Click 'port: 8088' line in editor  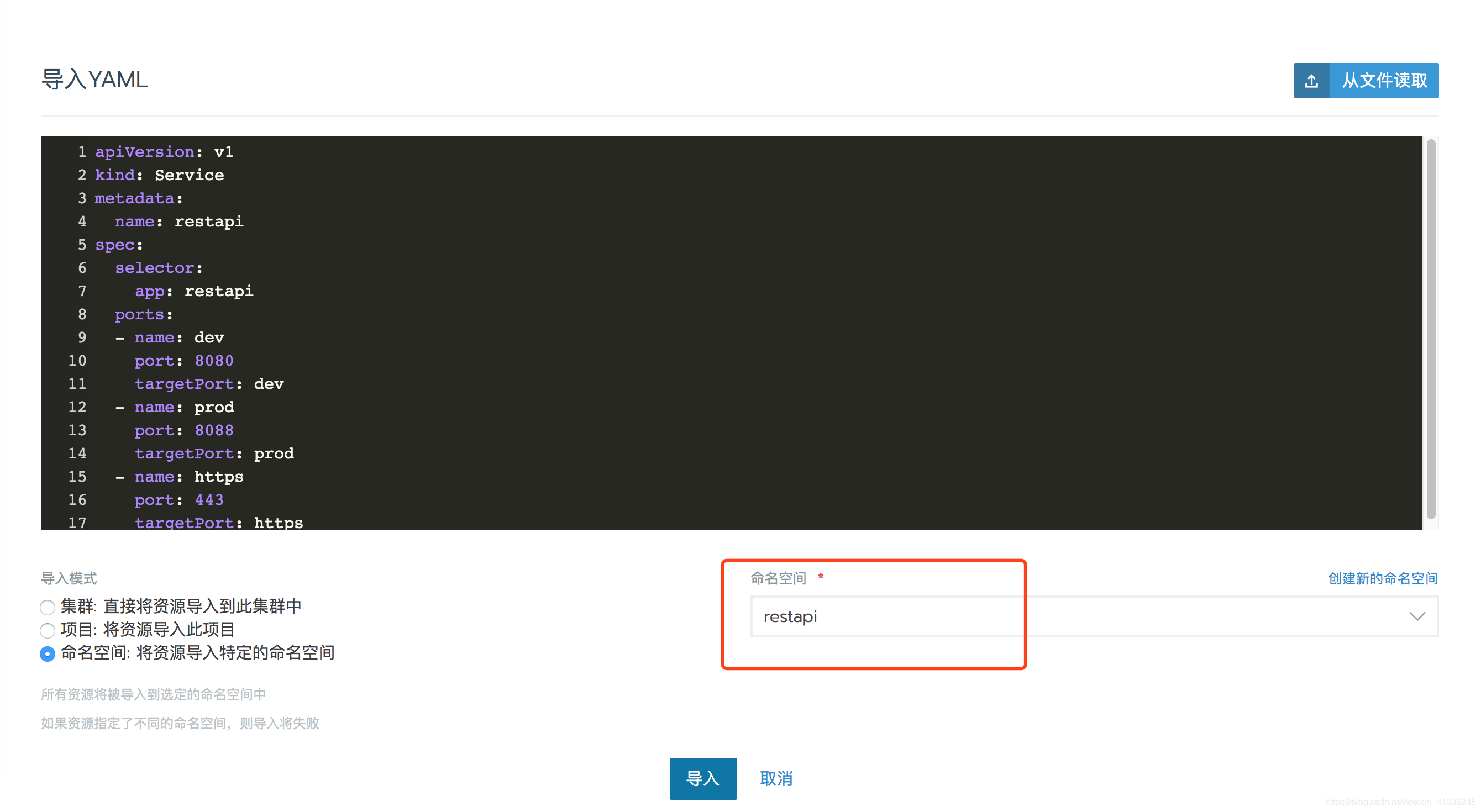[184, 430]
